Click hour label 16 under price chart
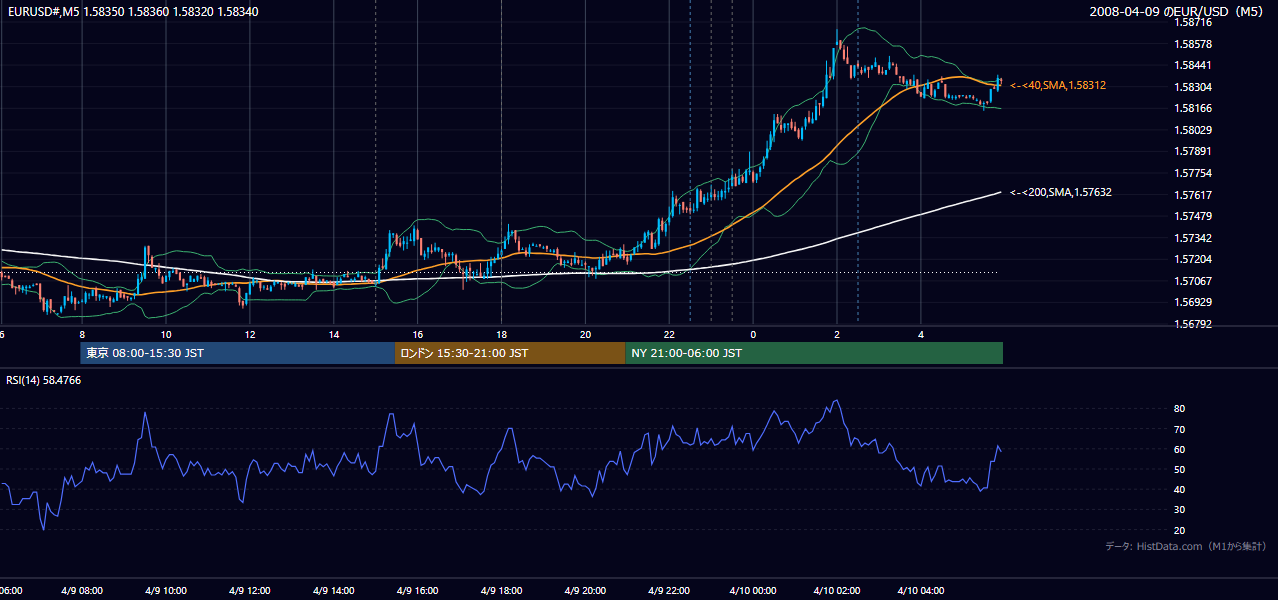This screenshot has width=1278, height=600. click(418, 335)
